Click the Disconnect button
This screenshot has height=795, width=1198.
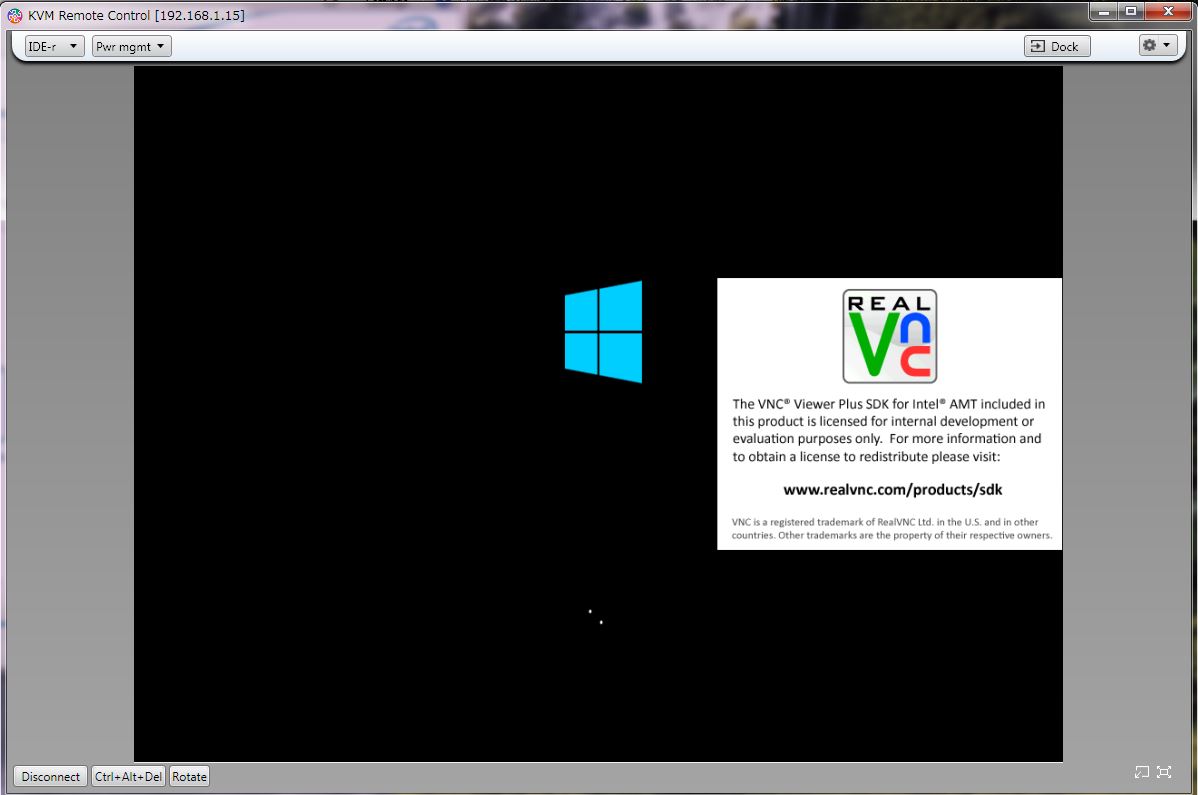coord(50,777)
